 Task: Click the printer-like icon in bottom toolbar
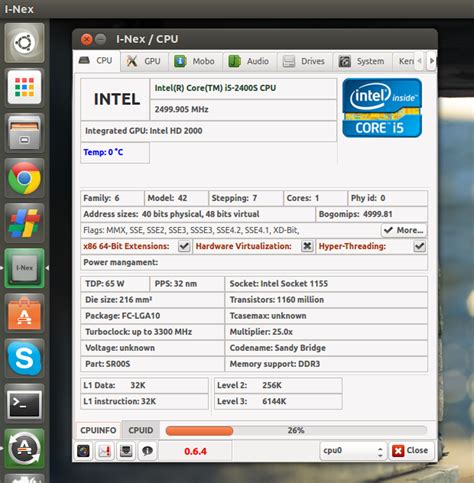[126, 451]
